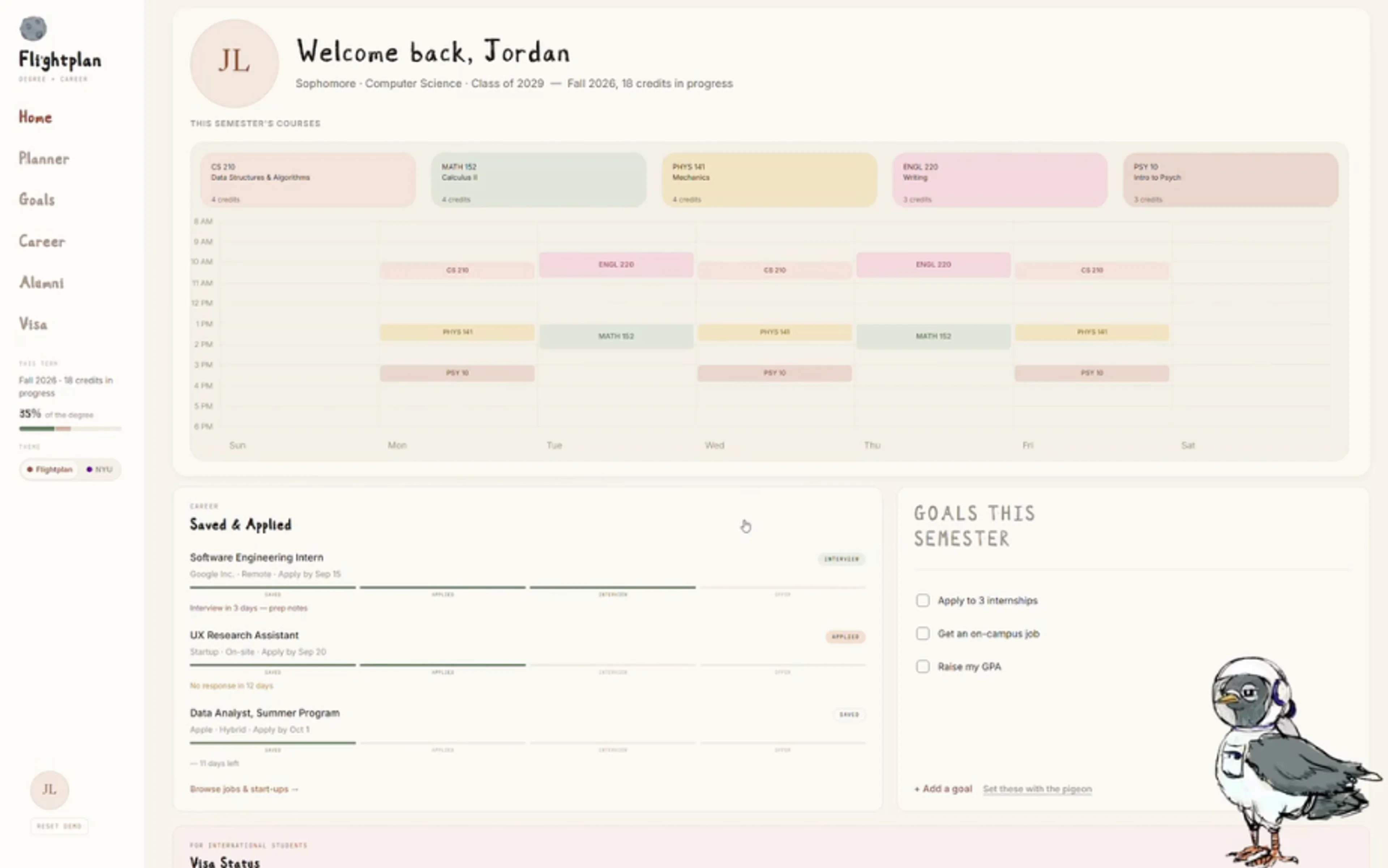
Task: Click the degree progress bar in sidebar
Action: click(x=70, y=428)
